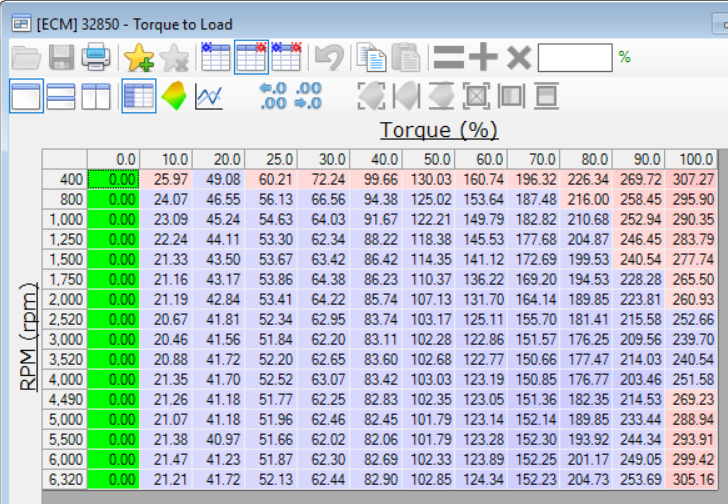Undo the last change with the curved arrow

point(329,58)
